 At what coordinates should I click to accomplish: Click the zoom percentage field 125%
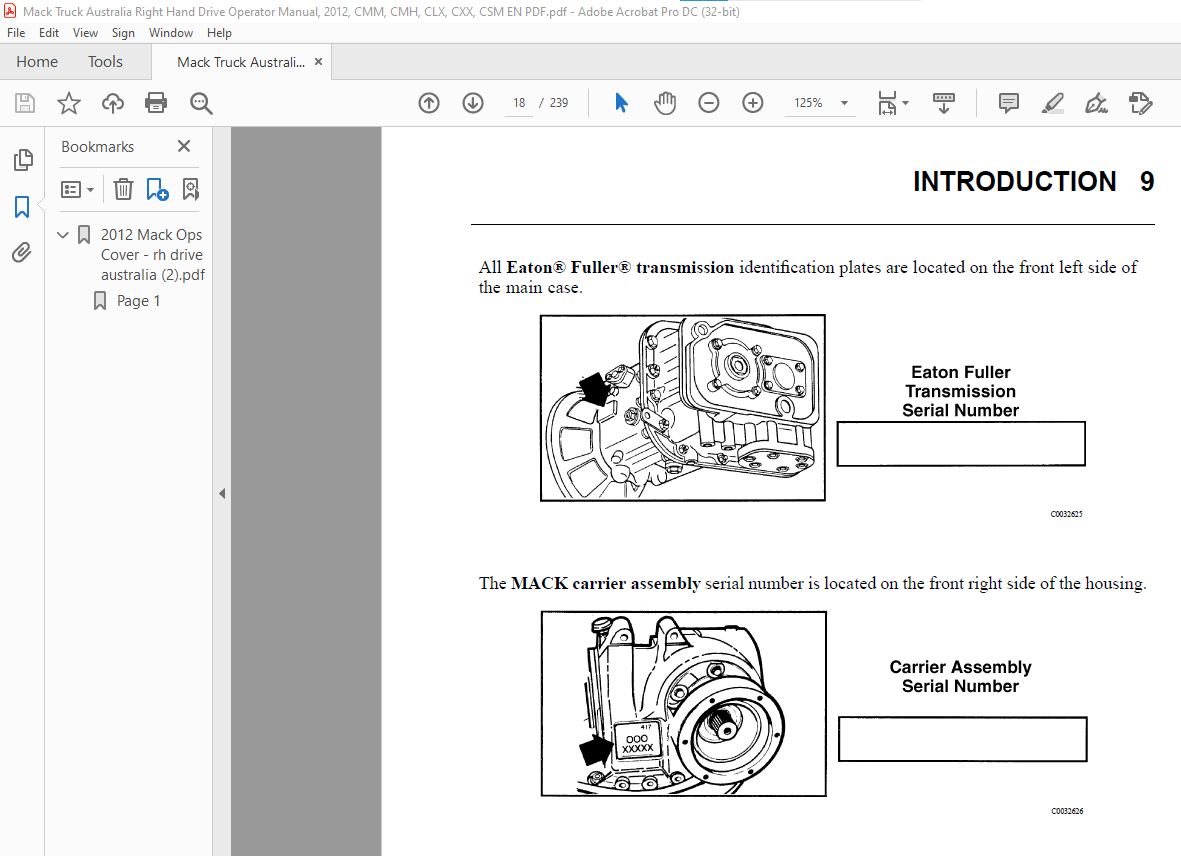(808, 103)
